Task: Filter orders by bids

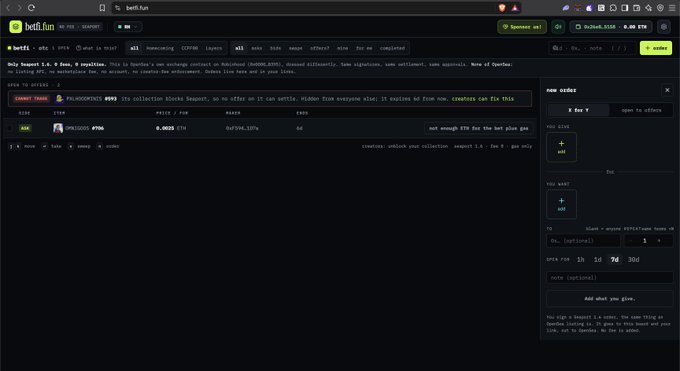Action: click(x=275, y=48)
